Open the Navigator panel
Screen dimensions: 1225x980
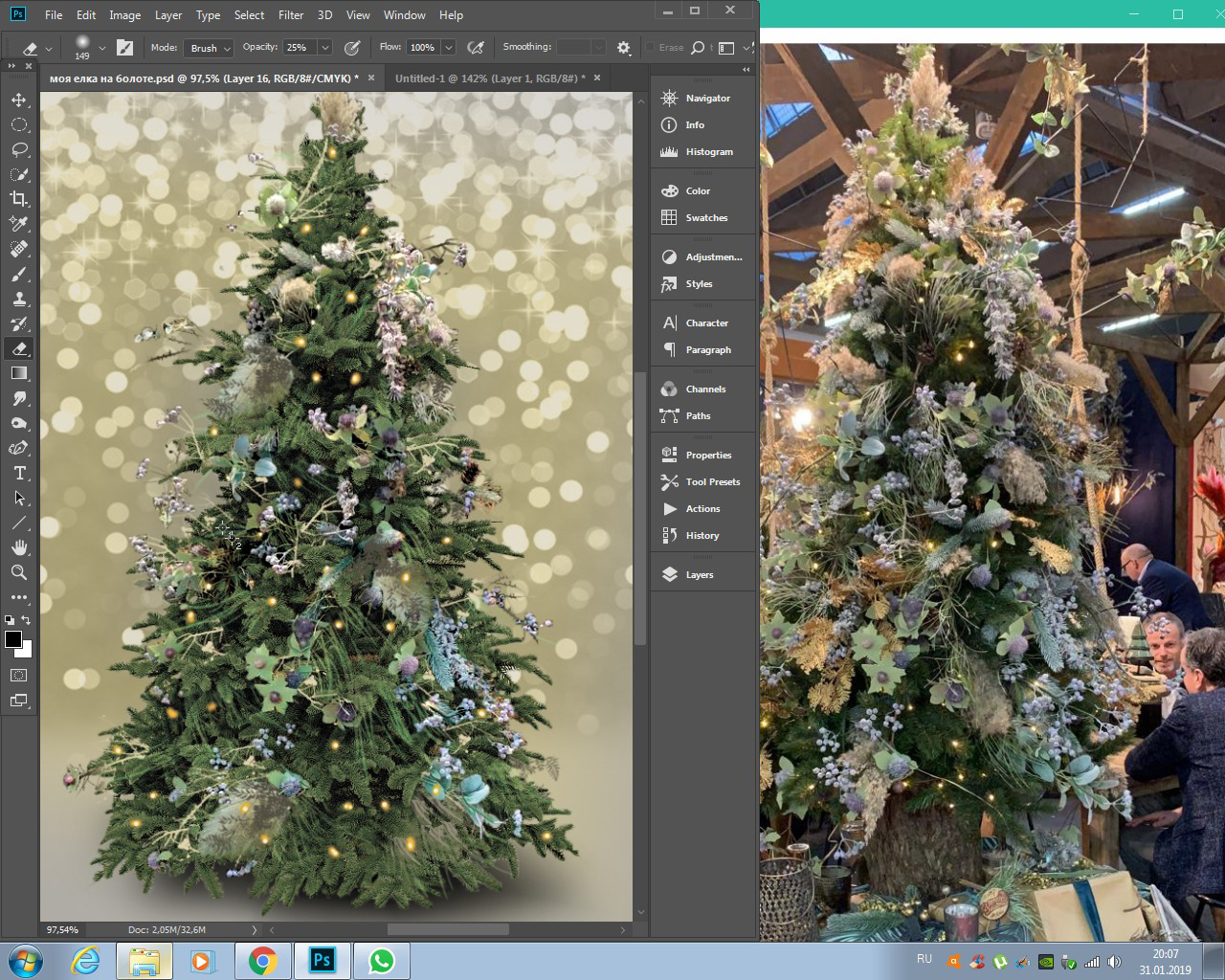(x=707, y=98)
